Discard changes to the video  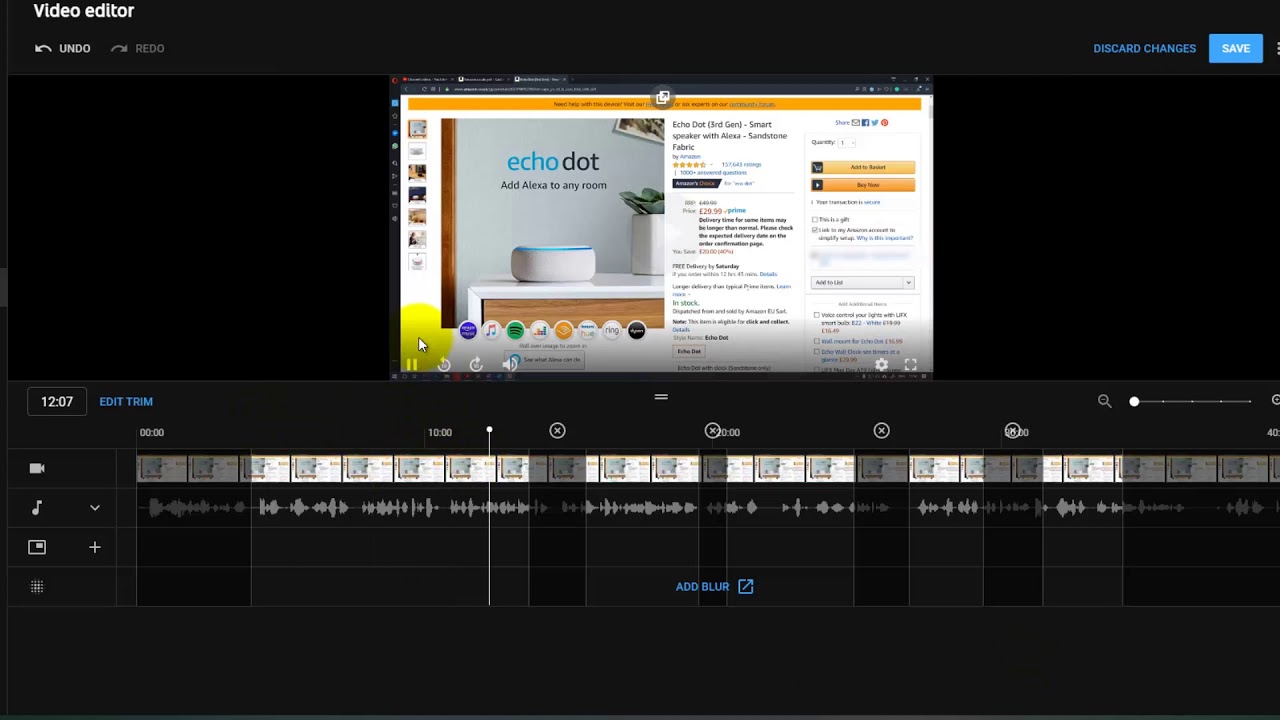click(1144, 48)
